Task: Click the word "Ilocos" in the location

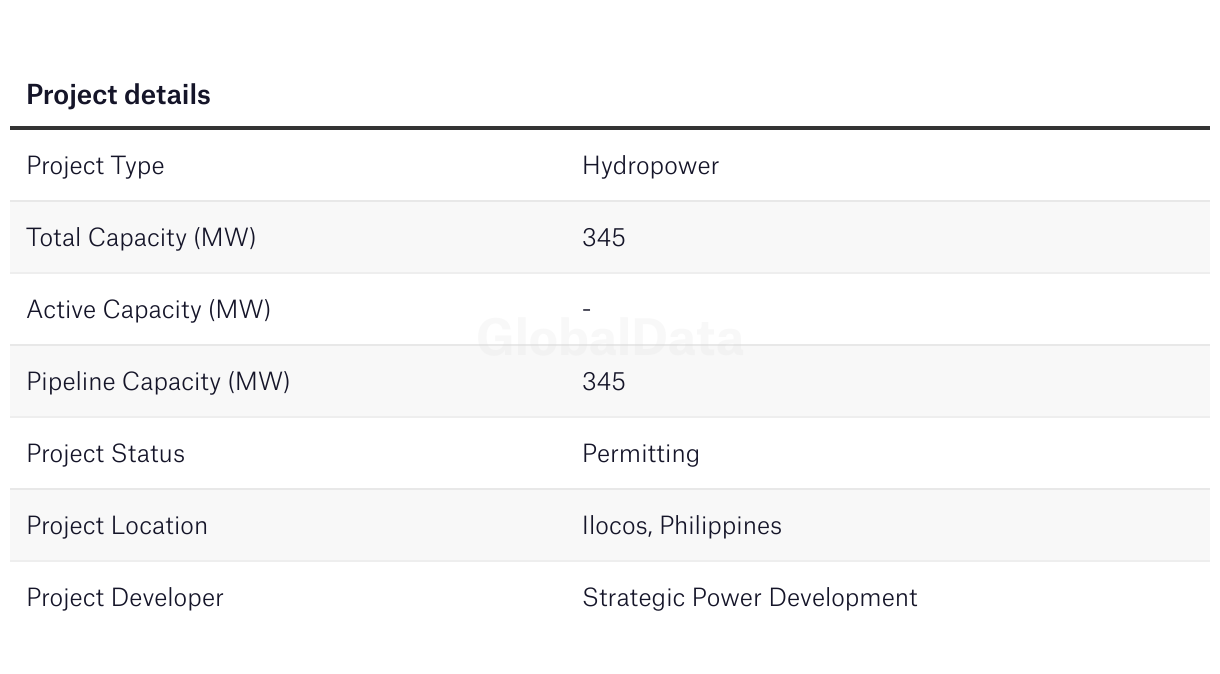Action: tap(615, 526)
